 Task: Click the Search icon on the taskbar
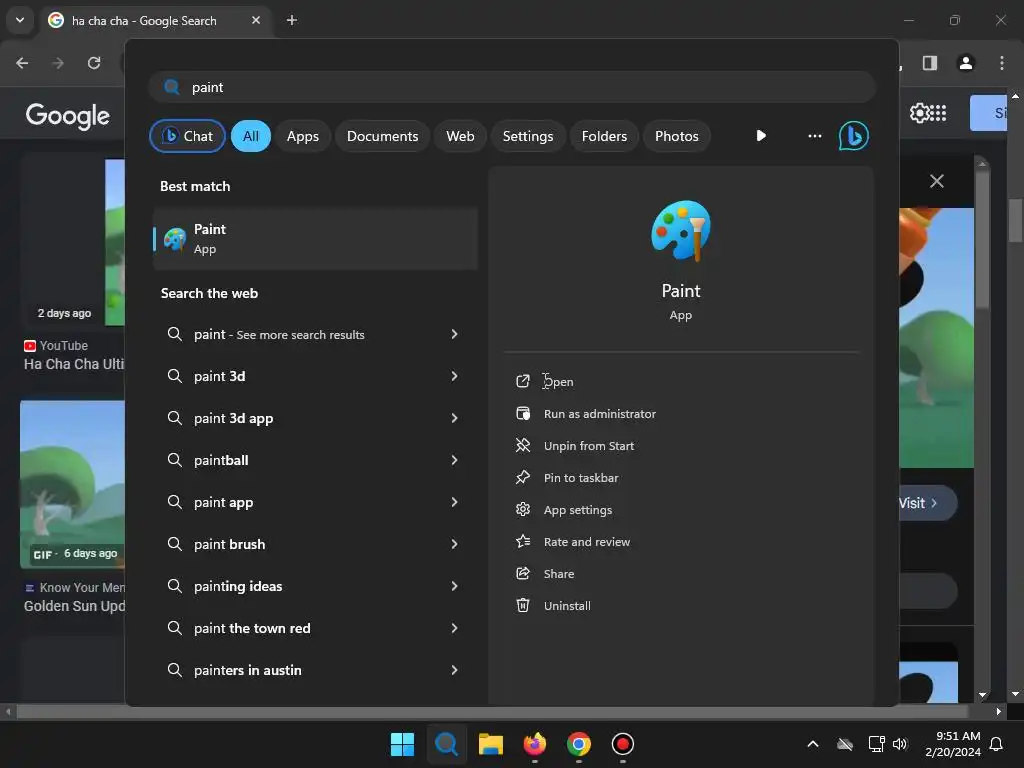pyautogui.click(x=447, y=744)
